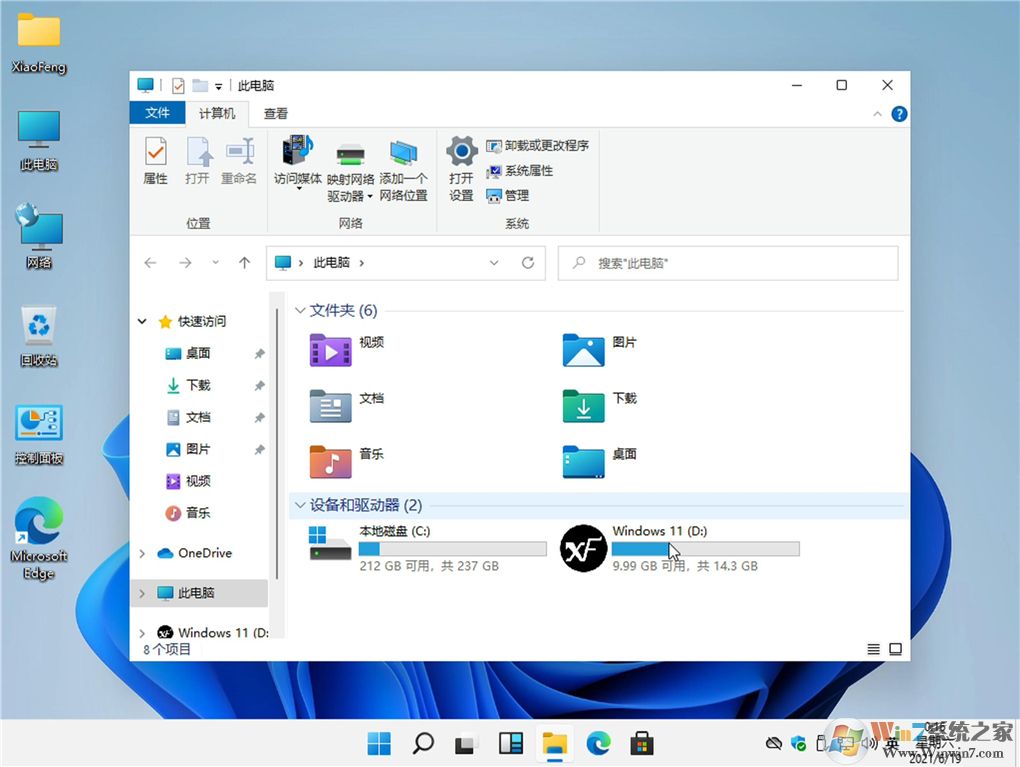Click the refresh button beside the address bar
The height and width of the screenshot is (767, 1020).
coord(528,262)
